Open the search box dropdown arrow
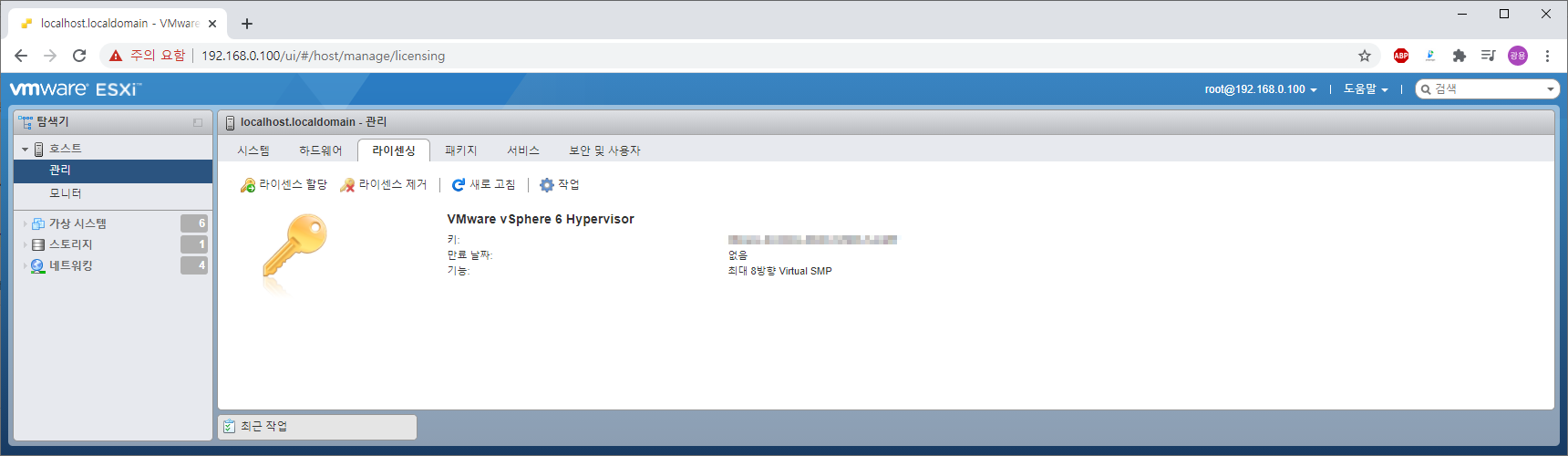Viewport: 1568px width, 456px height. pos(1550,89)
